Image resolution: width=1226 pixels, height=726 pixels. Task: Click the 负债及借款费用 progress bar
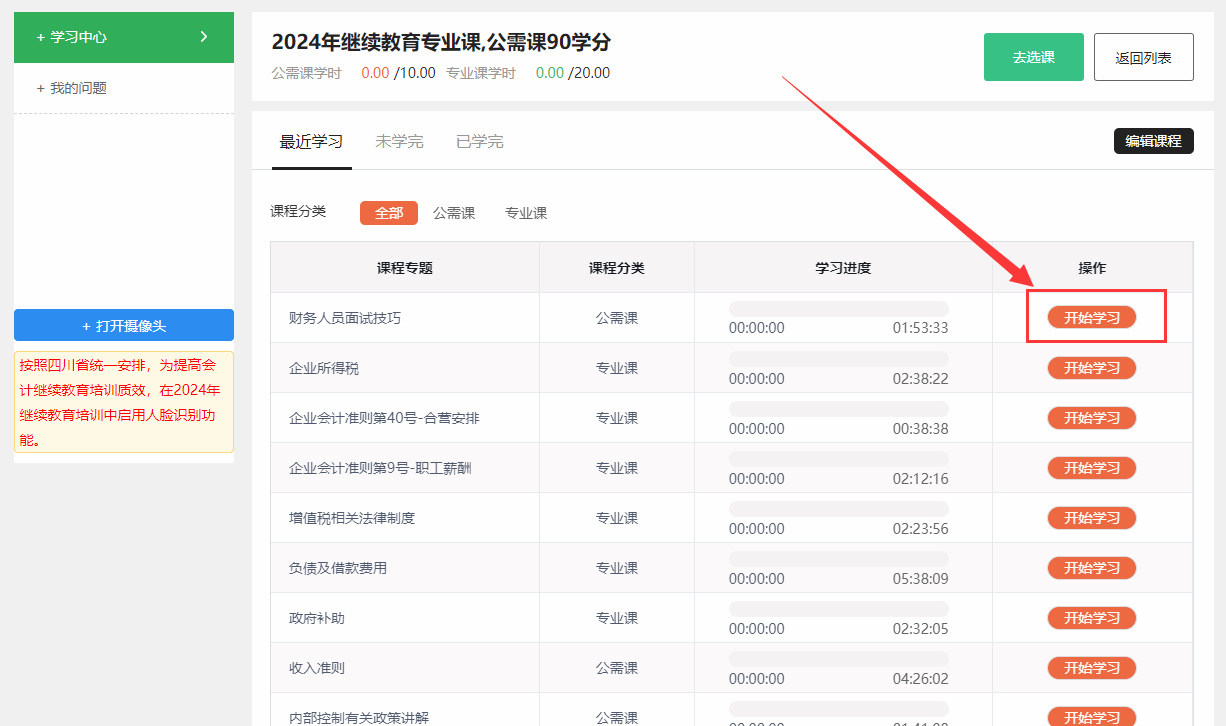tap(838, 559)
